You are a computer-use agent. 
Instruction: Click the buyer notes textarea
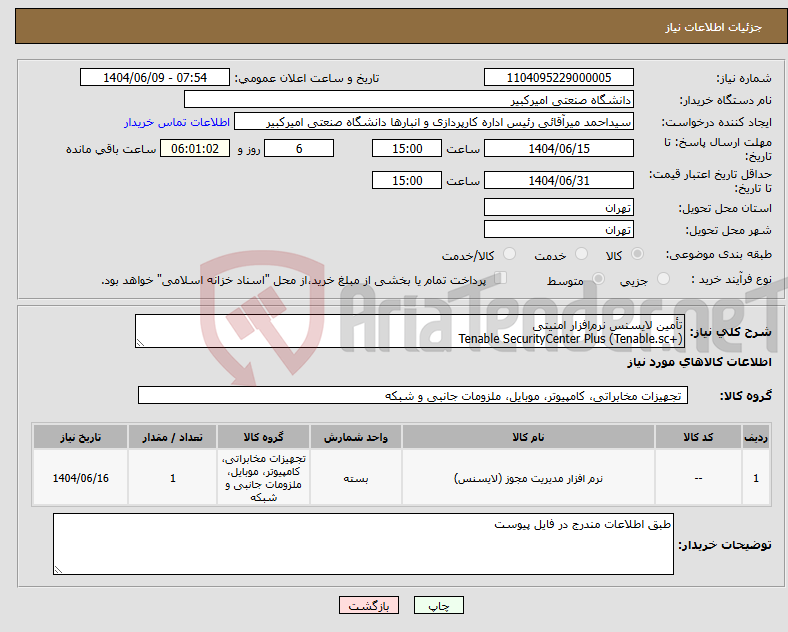tap(363, 544)
